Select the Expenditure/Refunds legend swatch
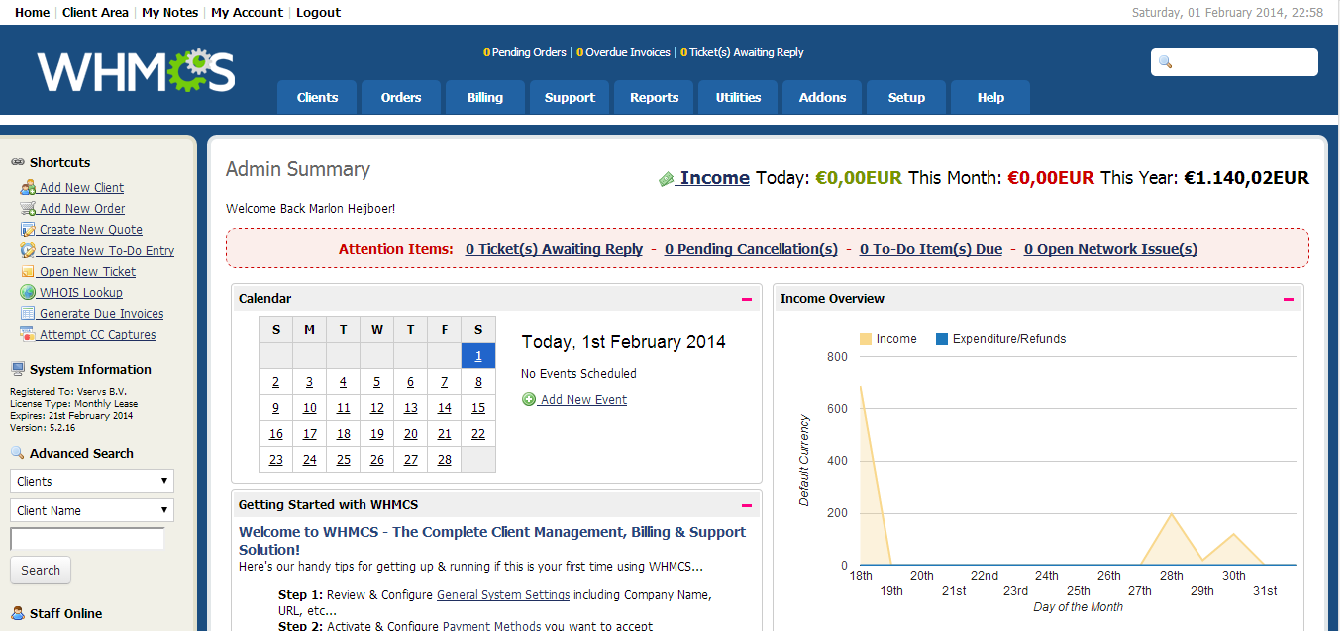The height and width of the screenshot is (631, 1340). pos(942,339)
